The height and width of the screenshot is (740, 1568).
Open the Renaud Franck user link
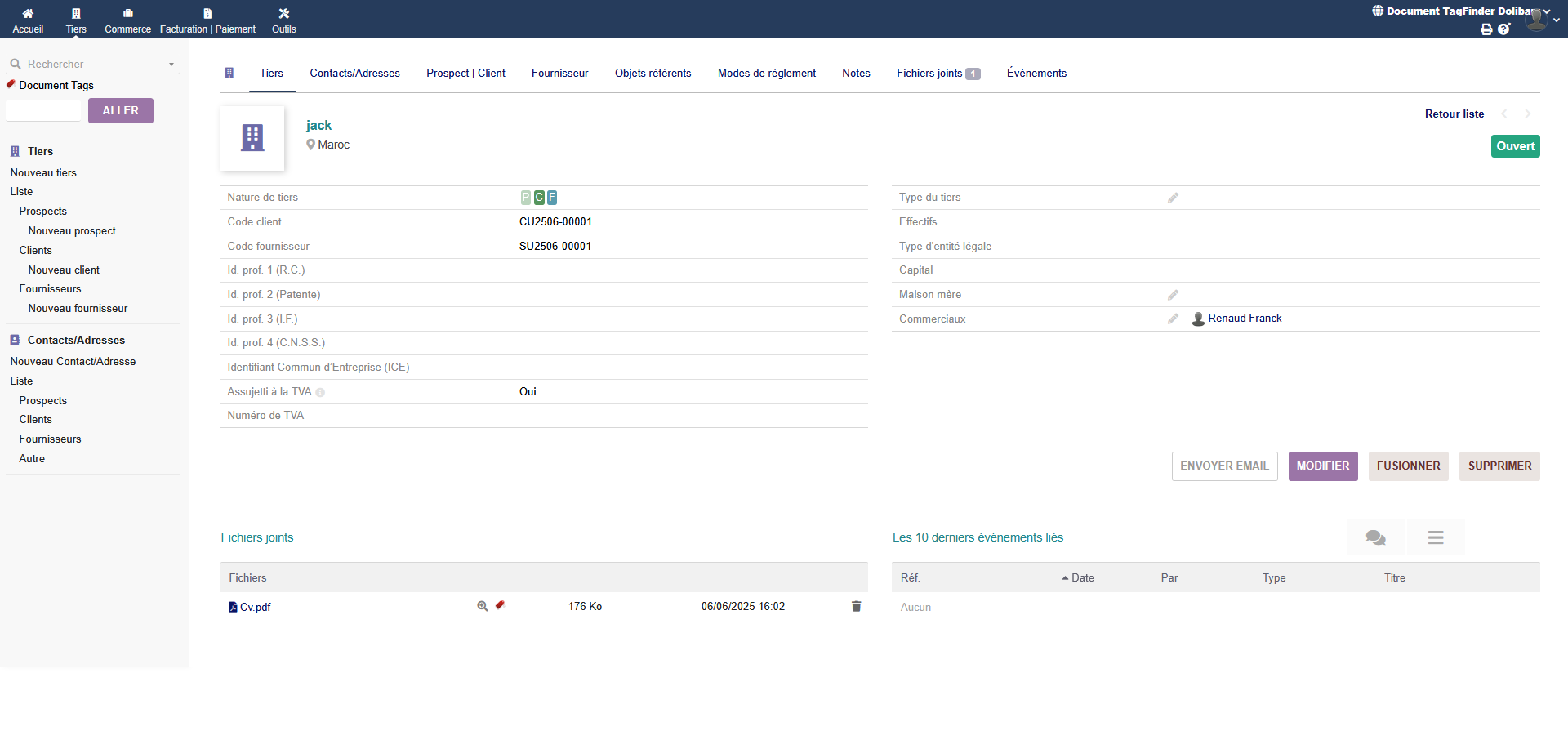[x=1245, y=319]
